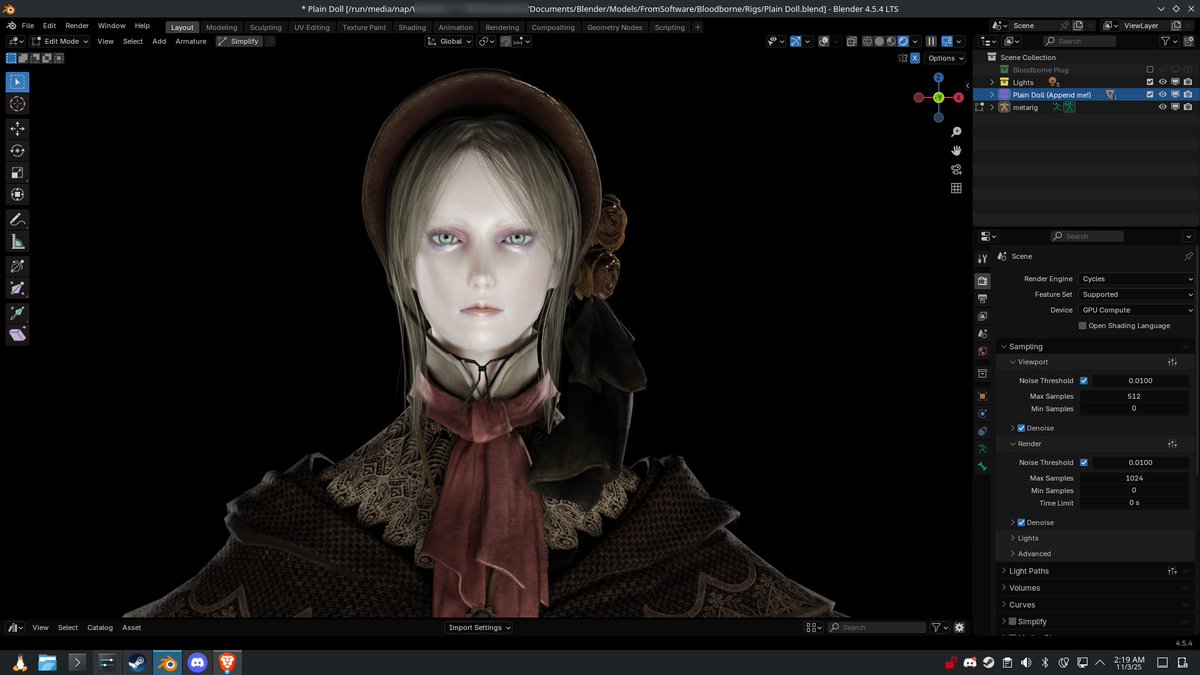This screenshot has width=1200, height=675.
Task: Open the Tool properties tab icon
Action: 982,258
